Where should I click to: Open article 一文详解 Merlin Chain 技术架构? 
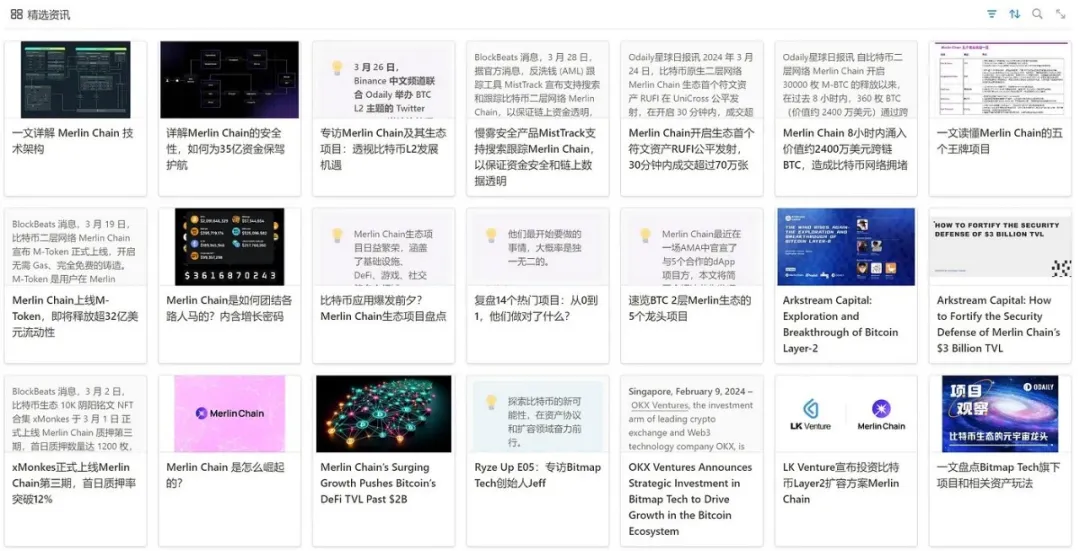(72, 141)
